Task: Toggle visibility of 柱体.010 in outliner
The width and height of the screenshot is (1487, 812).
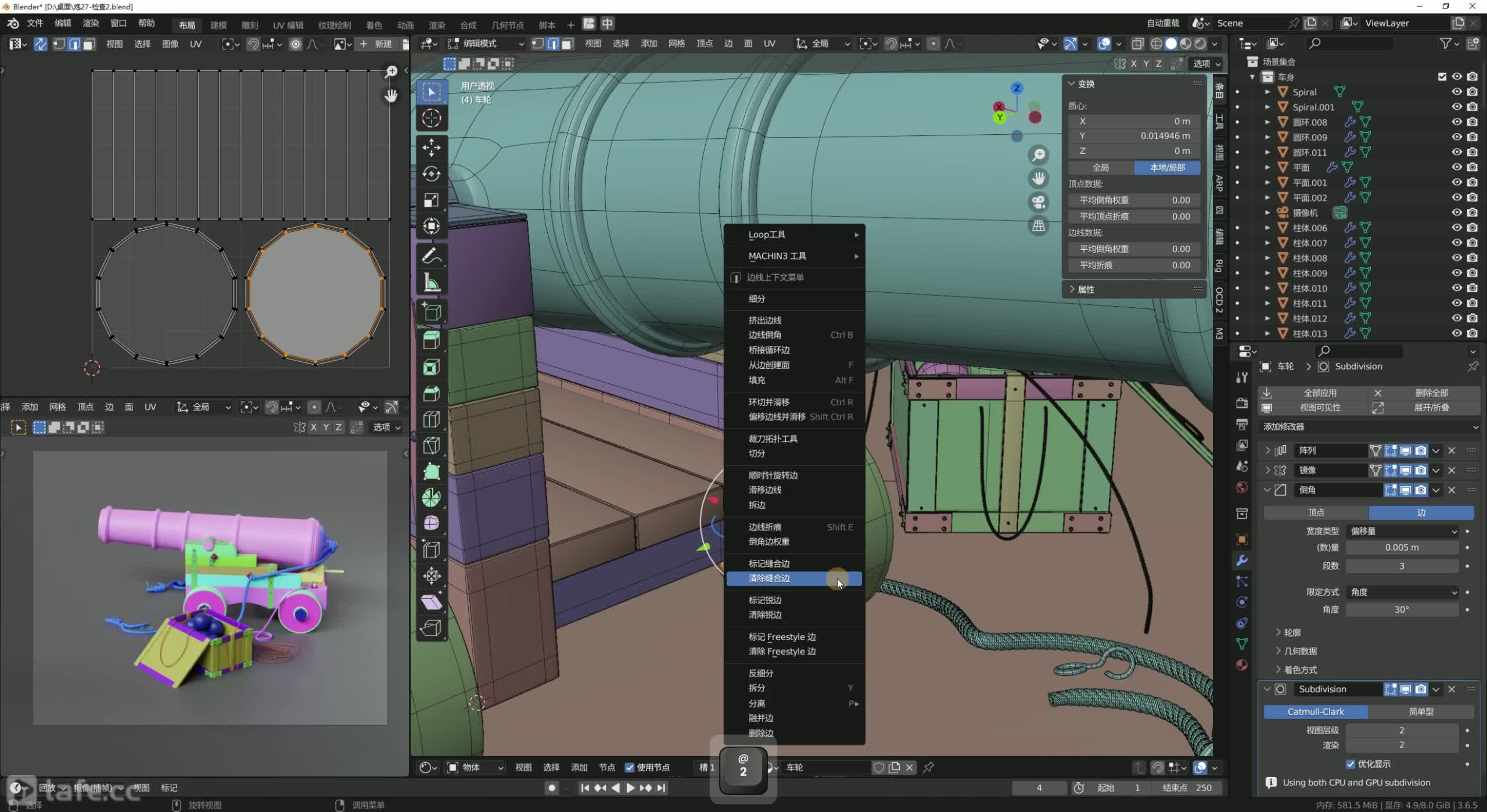Action: (1456, 288)
